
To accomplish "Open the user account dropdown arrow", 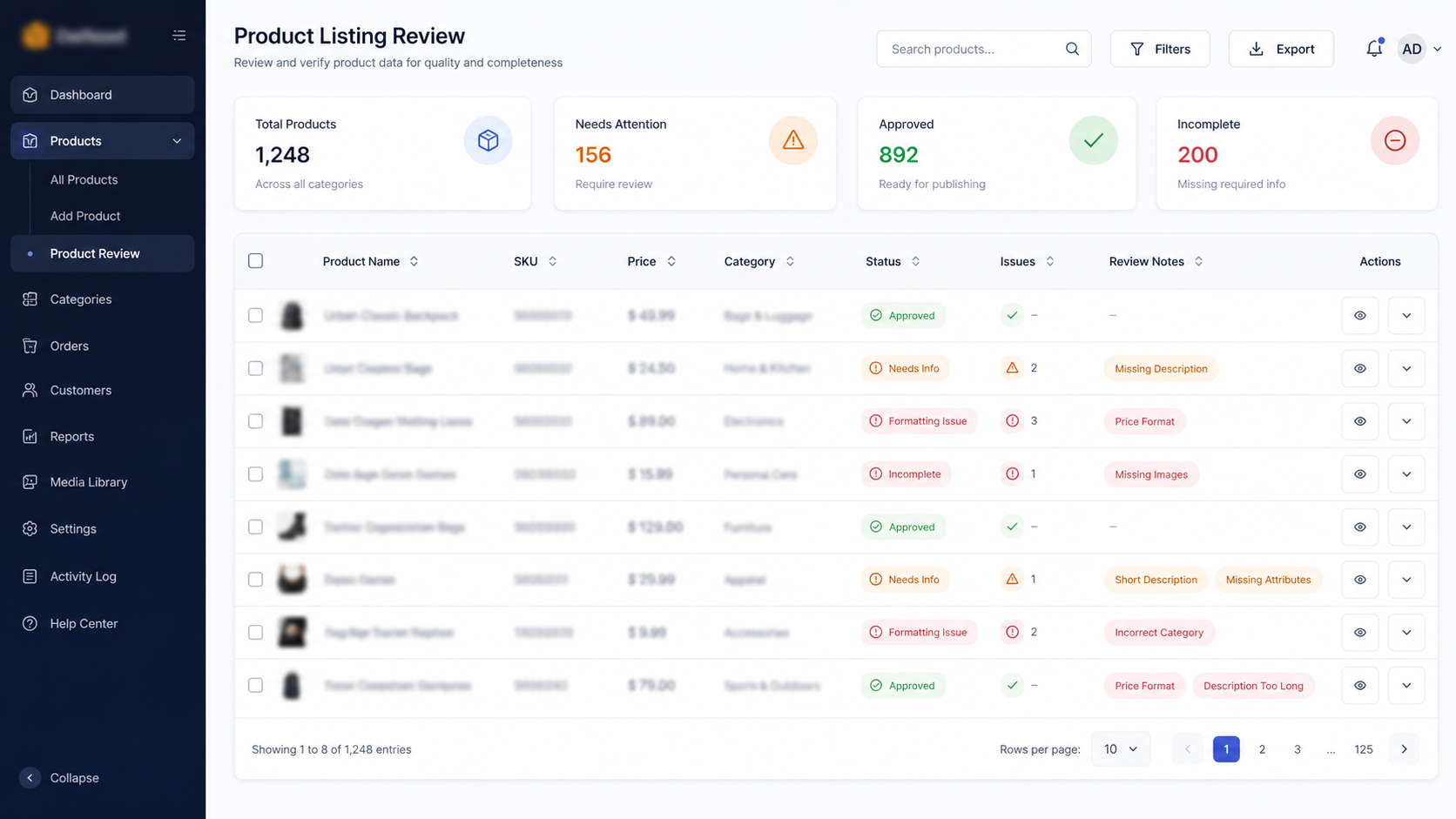I will [1438, 49].
